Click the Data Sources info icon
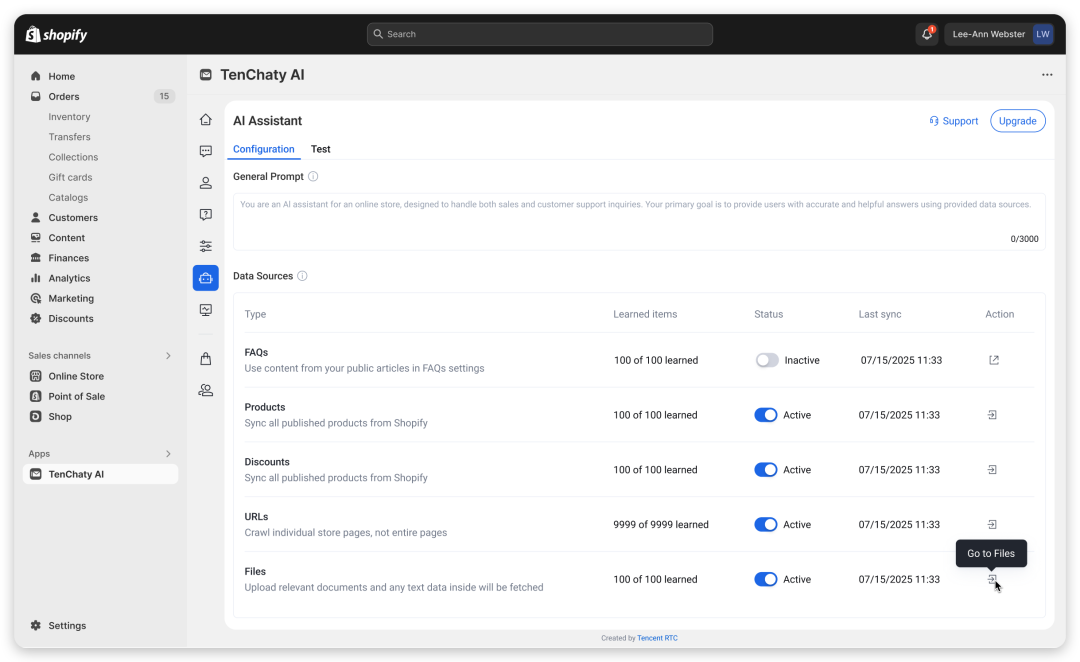 302,276
